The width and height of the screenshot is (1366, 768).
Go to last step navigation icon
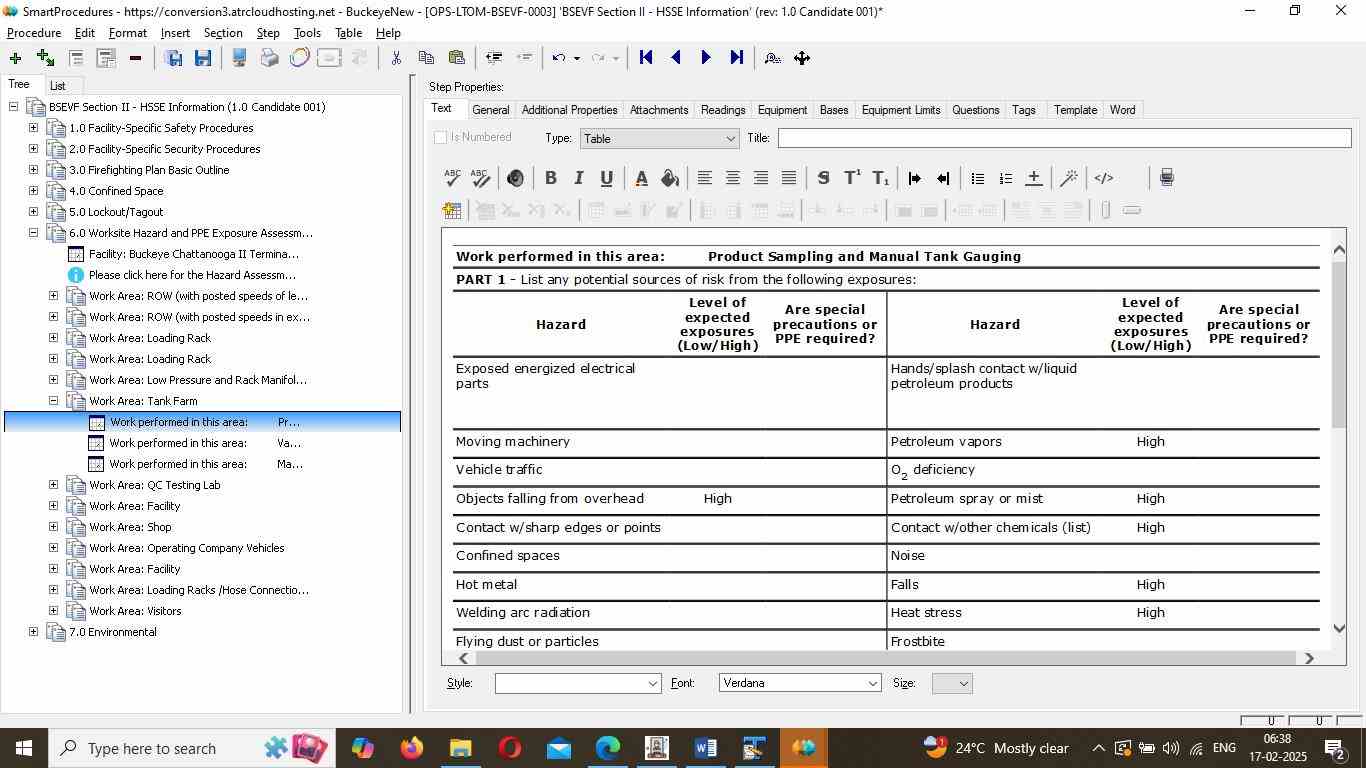pyautogui.click(x=737, y=58)
